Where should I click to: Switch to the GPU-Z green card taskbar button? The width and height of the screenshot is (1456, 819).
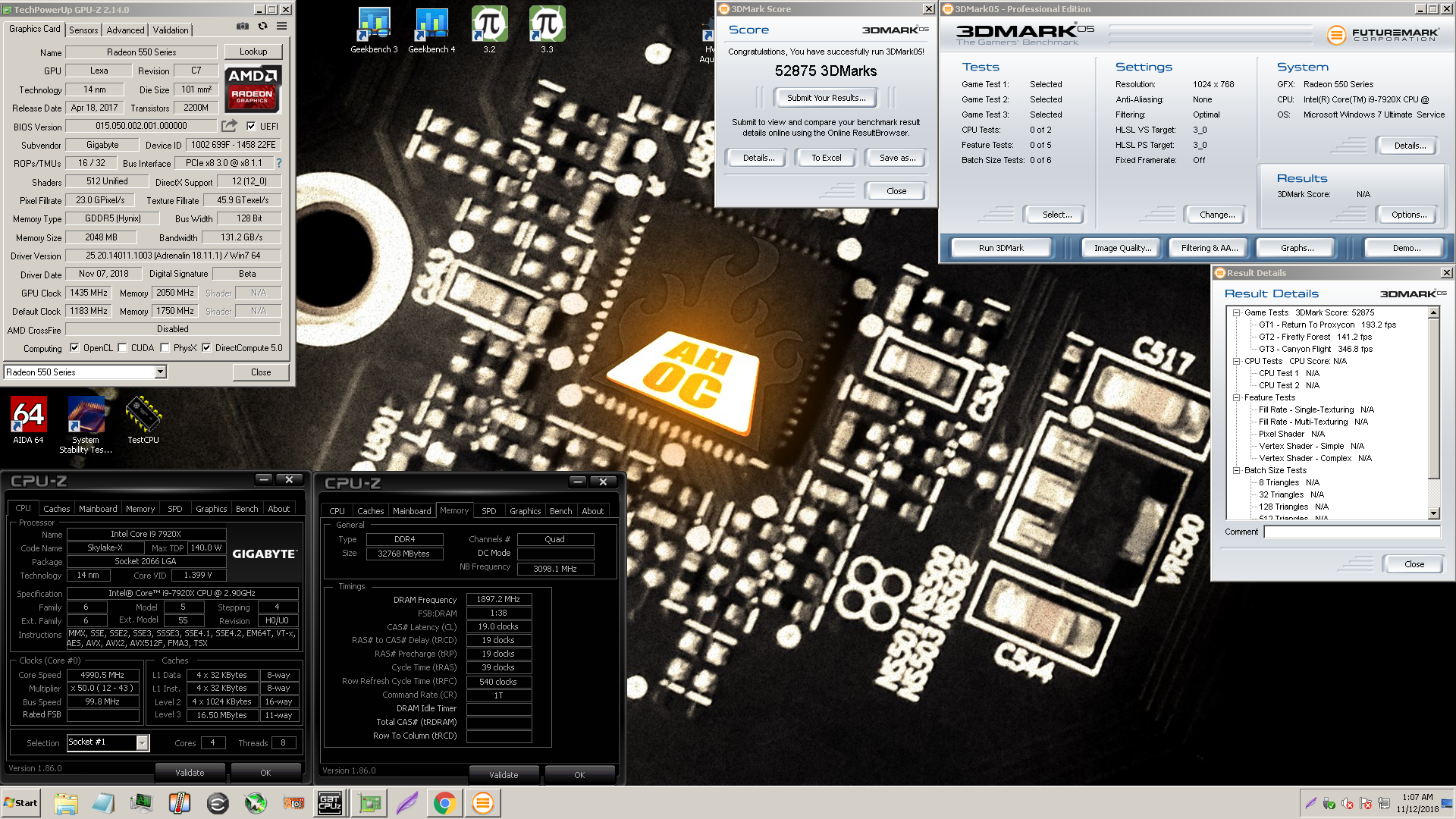[x=369, y=803]
